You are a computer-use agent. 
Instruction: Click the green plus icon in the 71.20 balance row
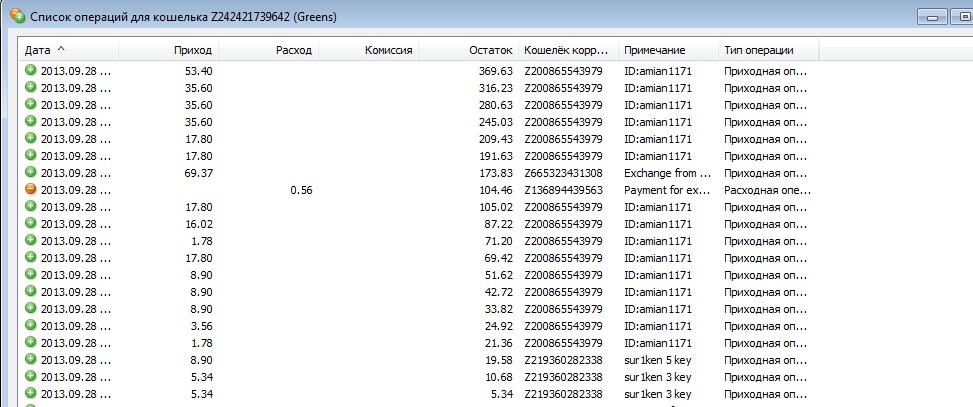pyautogui.click(x=30, y=240)
